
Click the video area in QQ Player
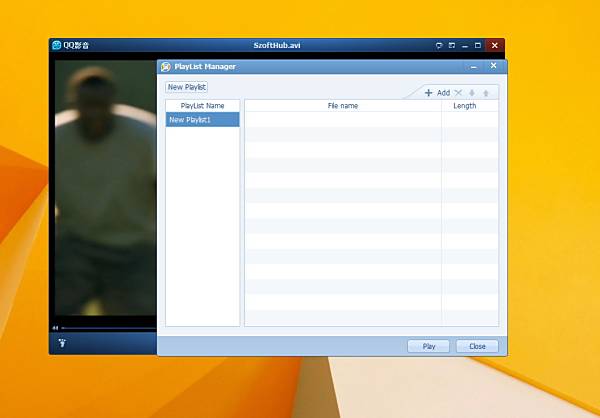pos(106,188)
